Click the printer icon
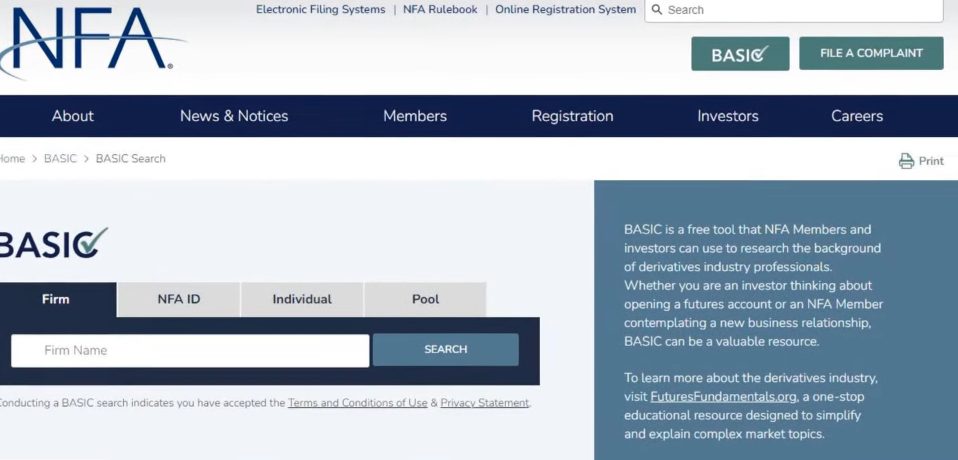 (x=906, y=161)
